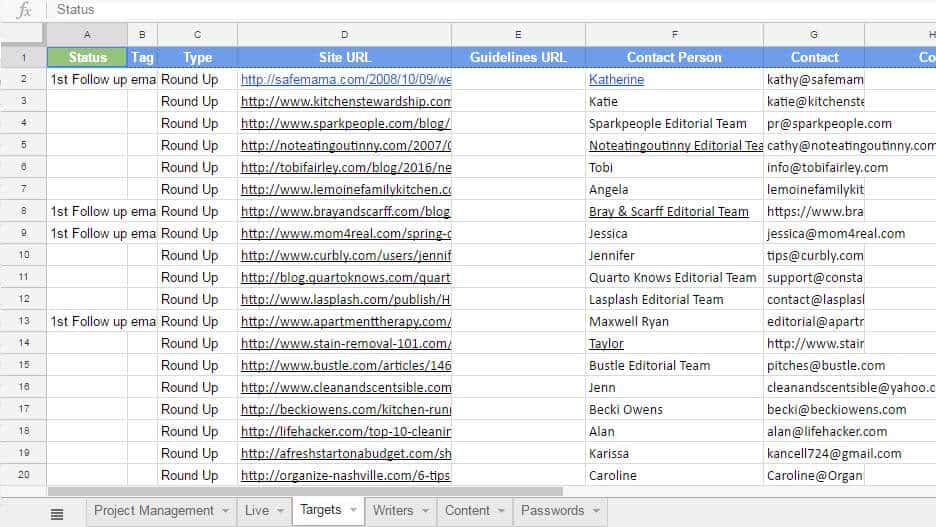
Task: Open Project Management tab dropdown arrow
Action: pyautogui.click(x=226, y=511)
